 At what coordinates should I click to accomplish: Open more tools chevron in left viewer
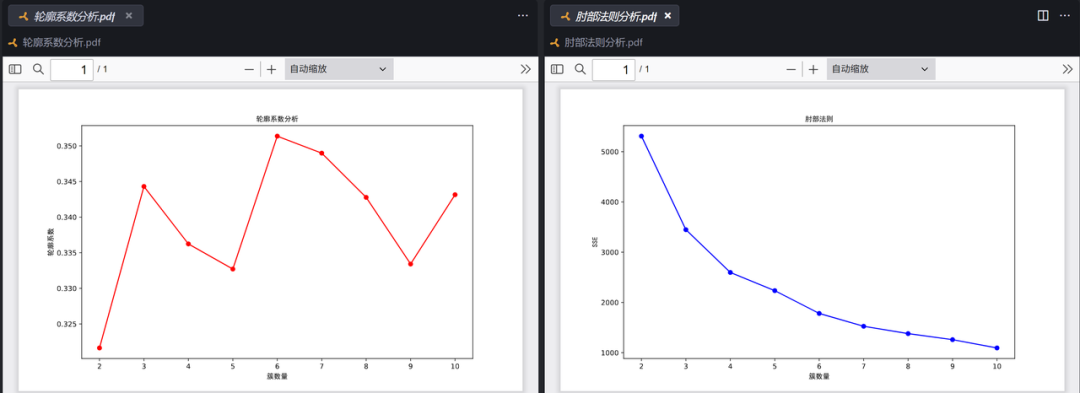pos(526,69)
